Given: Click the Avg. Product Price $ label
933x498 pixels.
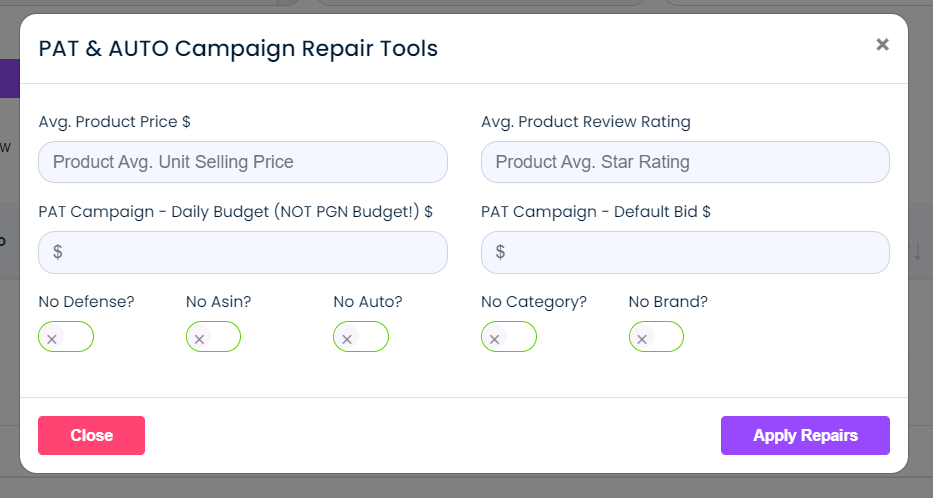Looking at the screenshot, I should [114, 122].
